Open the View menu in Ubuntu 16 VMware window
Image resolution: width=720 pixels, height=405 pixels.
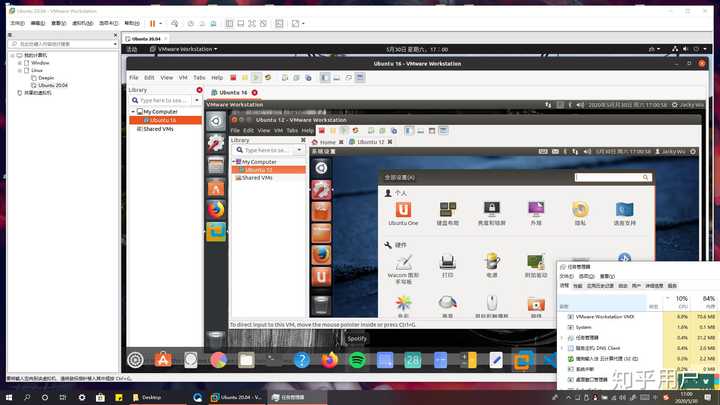tap(167, 78)
